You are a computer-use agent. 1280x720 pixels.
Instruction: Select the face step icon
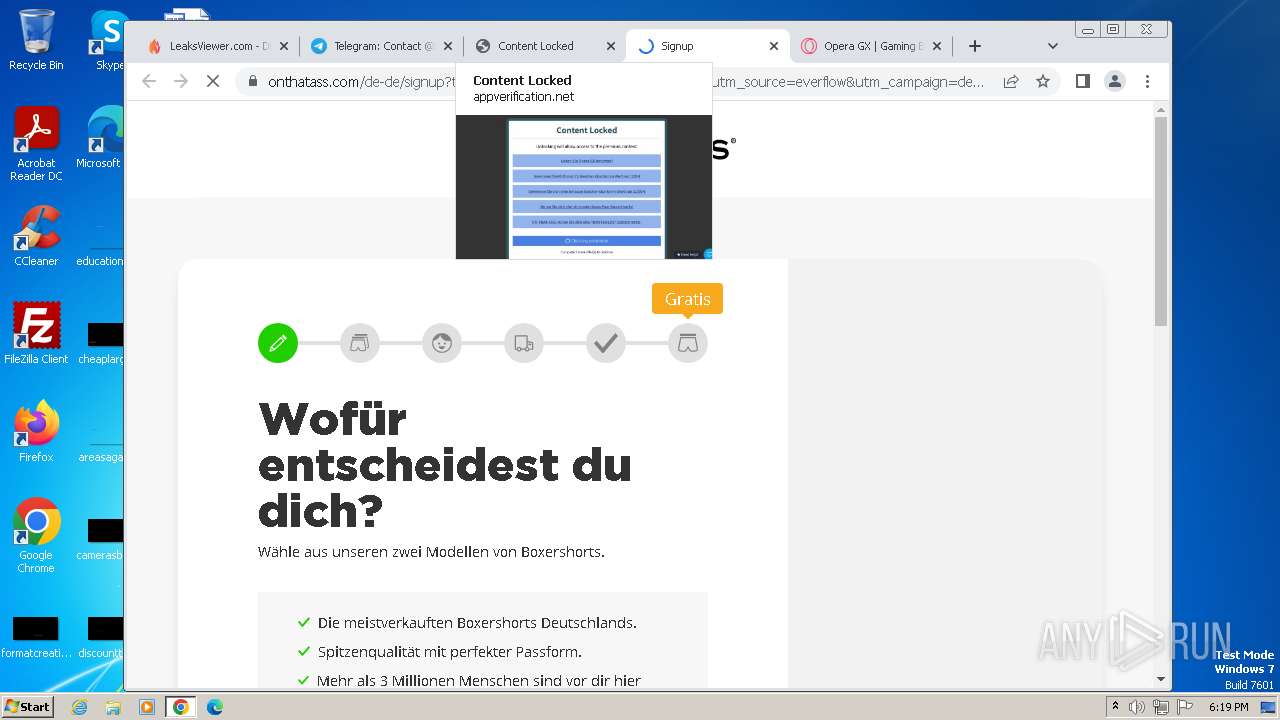click(x=442, y=343)
